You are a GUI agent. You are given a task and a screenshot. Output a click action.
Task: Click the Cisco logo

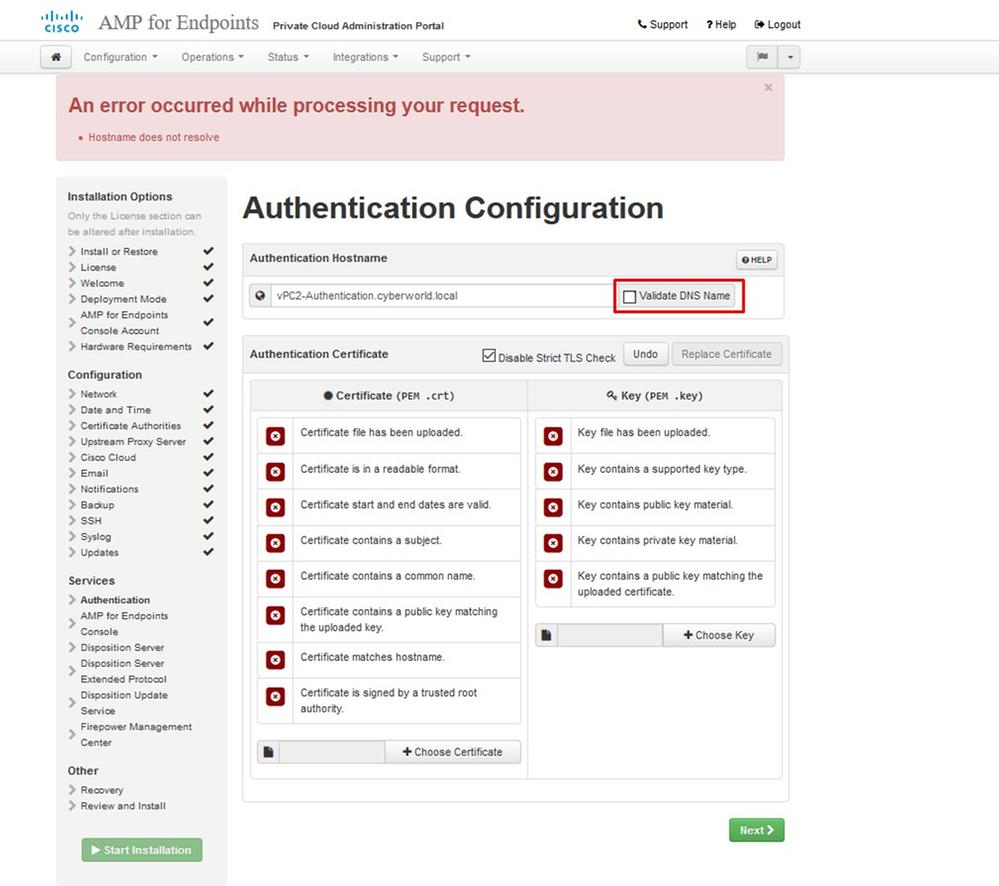pyautogui.click(x=61, y=21)
